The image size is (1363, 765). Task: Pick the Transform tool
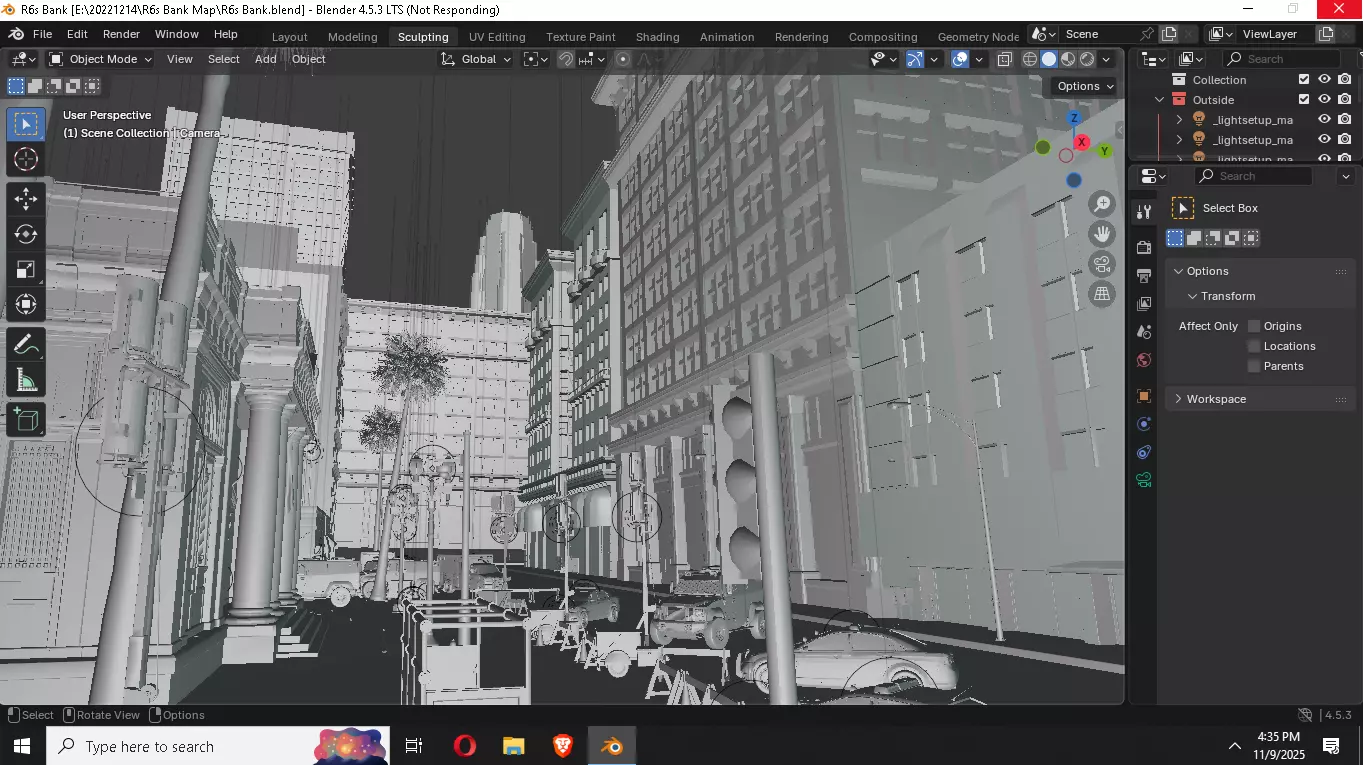pos(26,304)
